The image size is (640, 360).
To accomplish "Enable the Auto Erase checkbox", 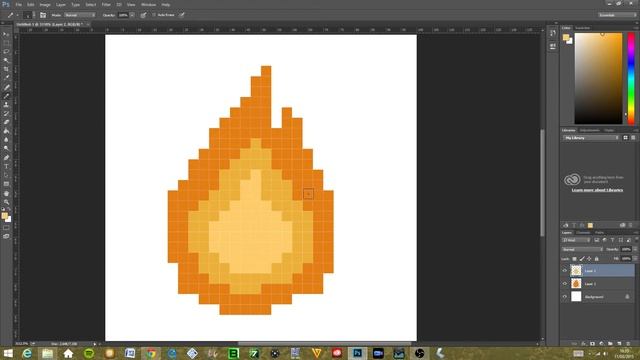I will (x=154, y=15).
